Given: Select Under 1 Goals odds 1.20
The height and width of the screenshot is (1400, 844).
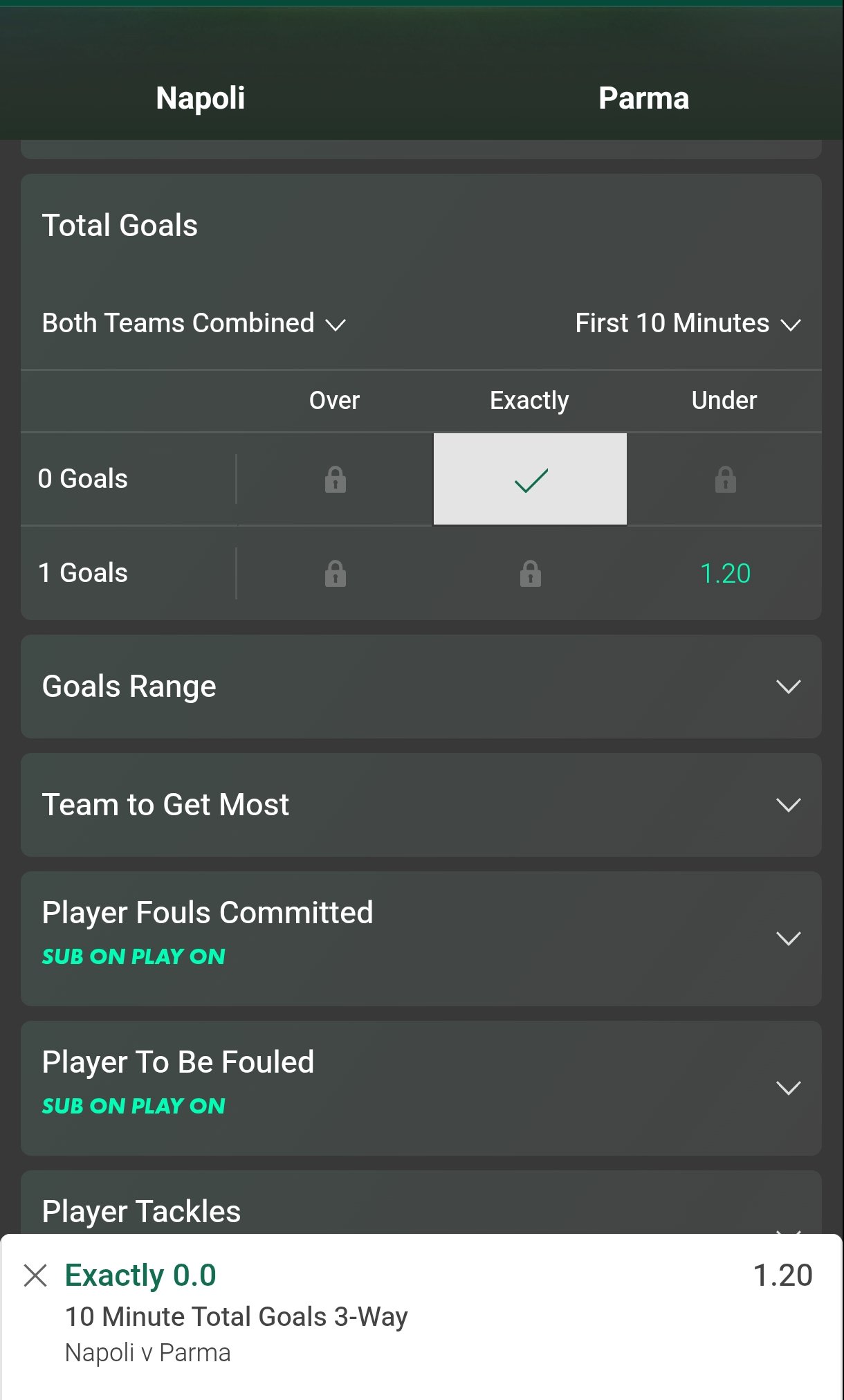Looking at the screenshot, I should click(x=725, y=573).
